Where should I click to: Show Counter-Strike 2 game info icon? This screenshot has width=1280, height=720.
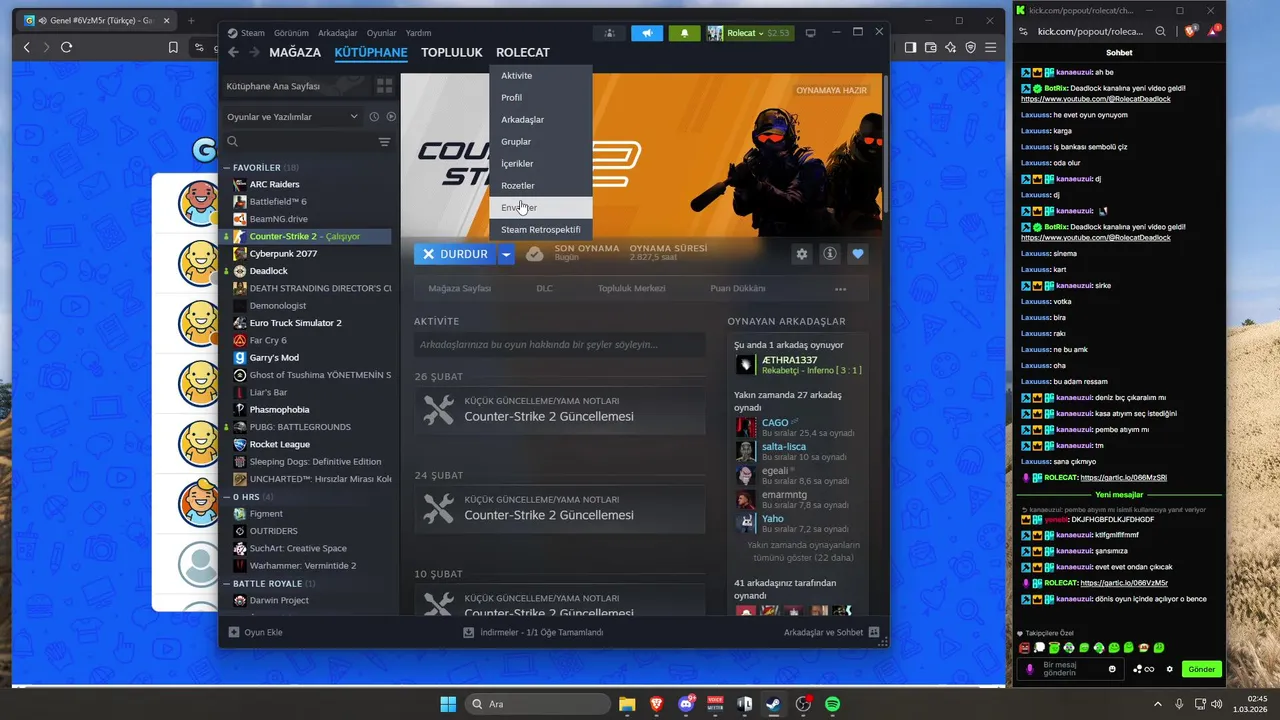[829, 254]
